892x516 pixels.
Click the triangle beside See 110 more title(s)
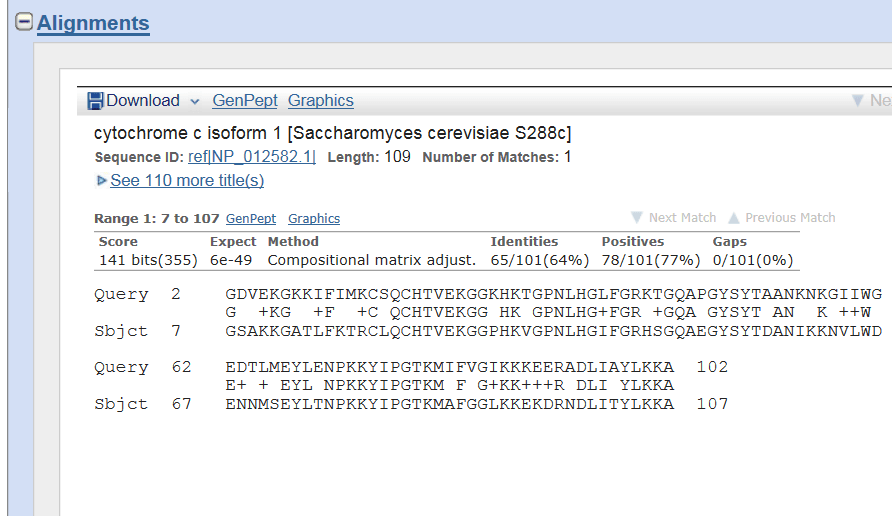tap(101, 181)
